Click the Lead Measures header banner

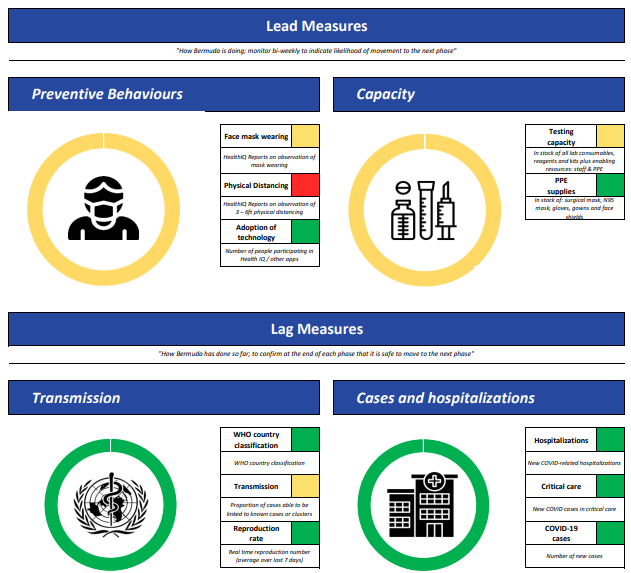[316, 26]
